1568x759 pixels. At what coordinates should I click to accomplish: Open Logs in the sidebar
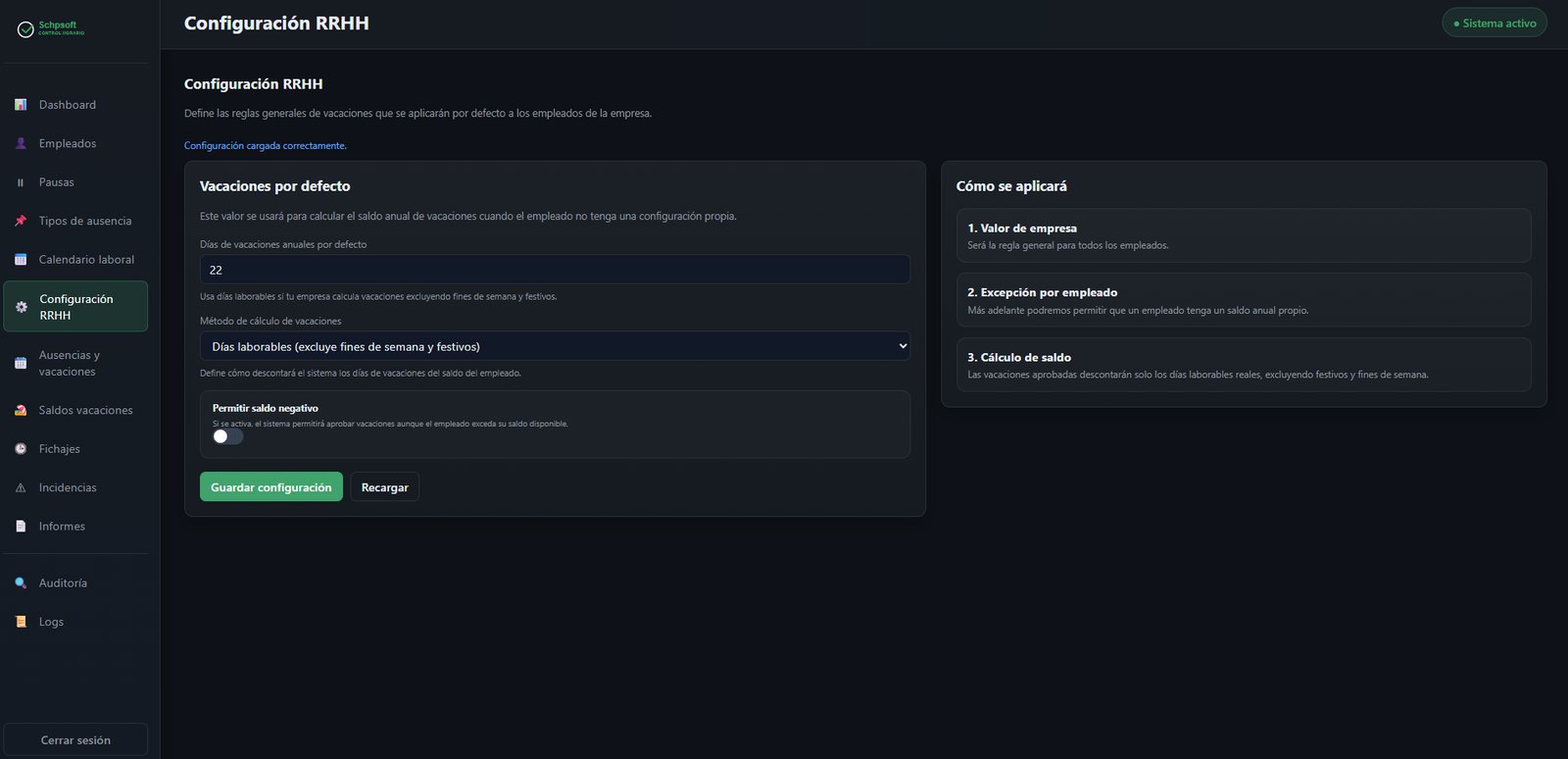pyautogui.click(x=75, y=622)
